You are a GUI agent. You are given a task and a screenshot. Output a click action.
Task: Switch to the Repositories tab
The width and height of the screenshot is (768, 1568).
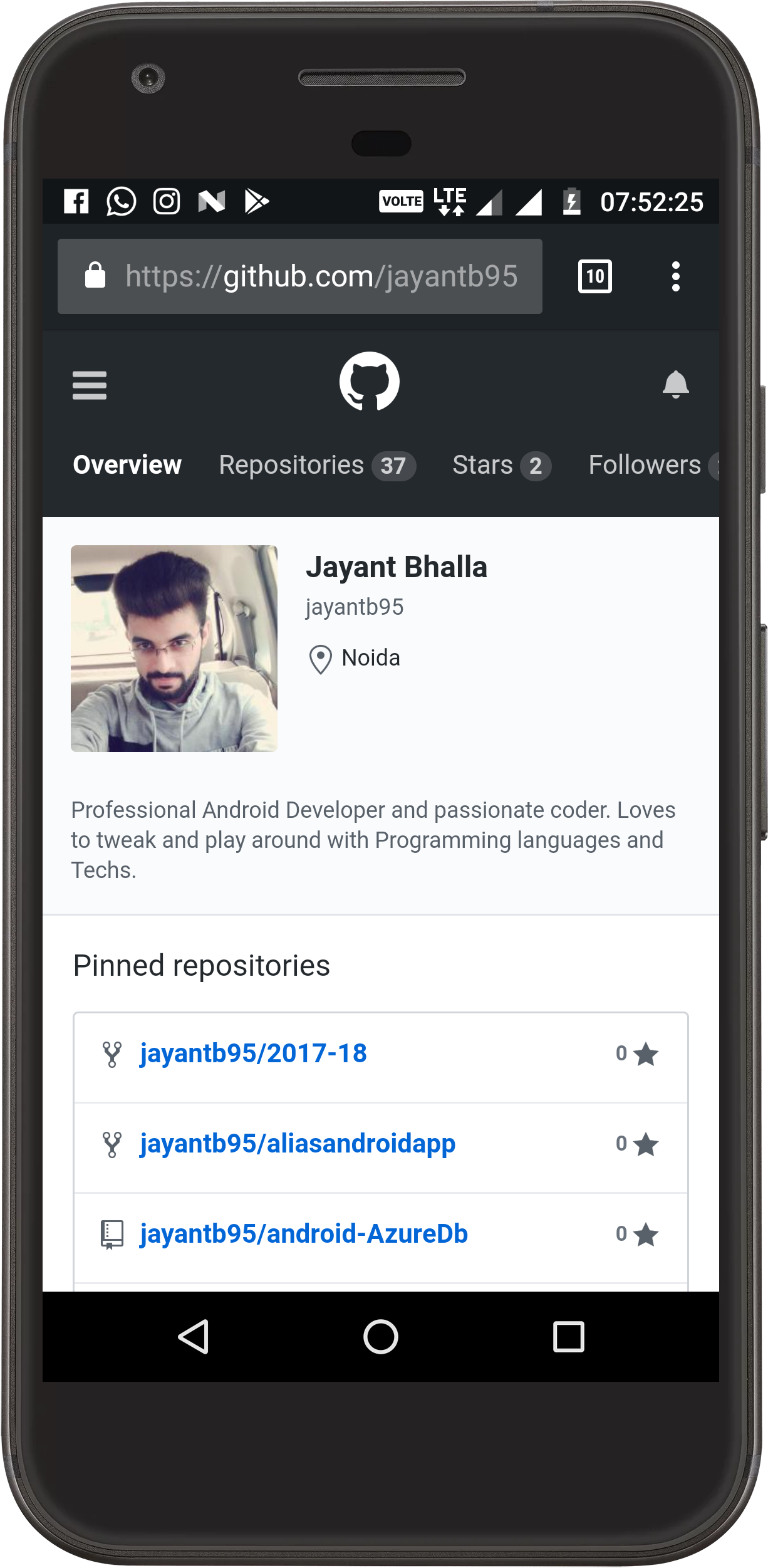point(316,466)
